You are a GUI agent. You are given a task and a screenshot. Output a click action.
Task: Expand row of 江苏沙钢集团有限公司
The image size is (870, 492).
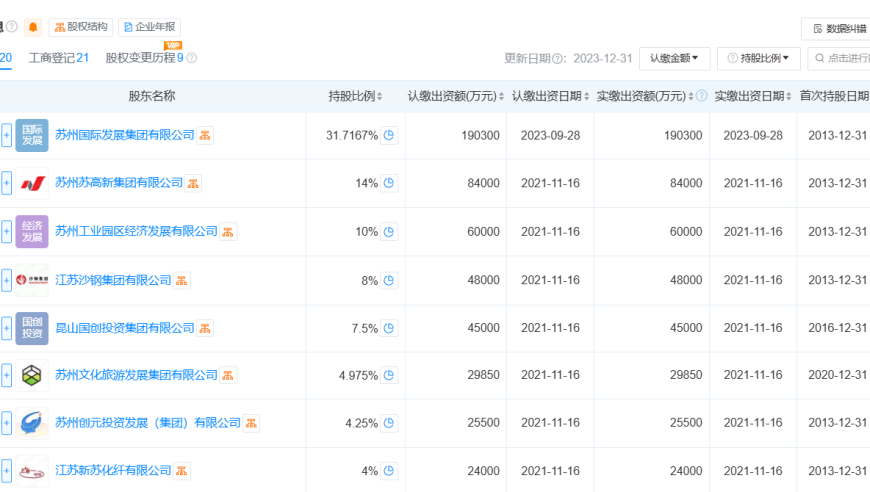pyautogui.click(x=7, y=280)
